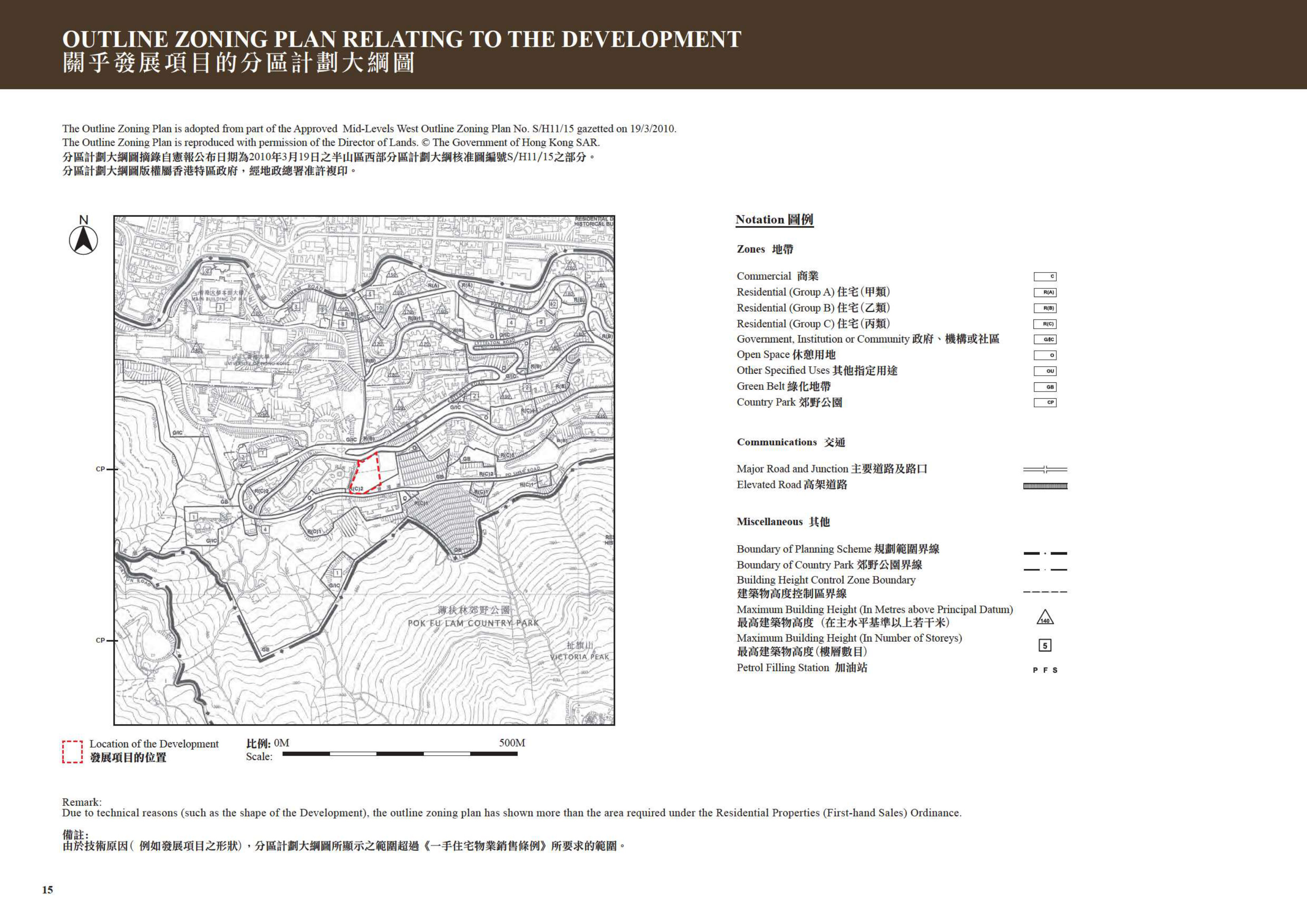Viewport: 1307px width, 924px height.
Task: Click the map scale bar
Action: pos(400,754)
